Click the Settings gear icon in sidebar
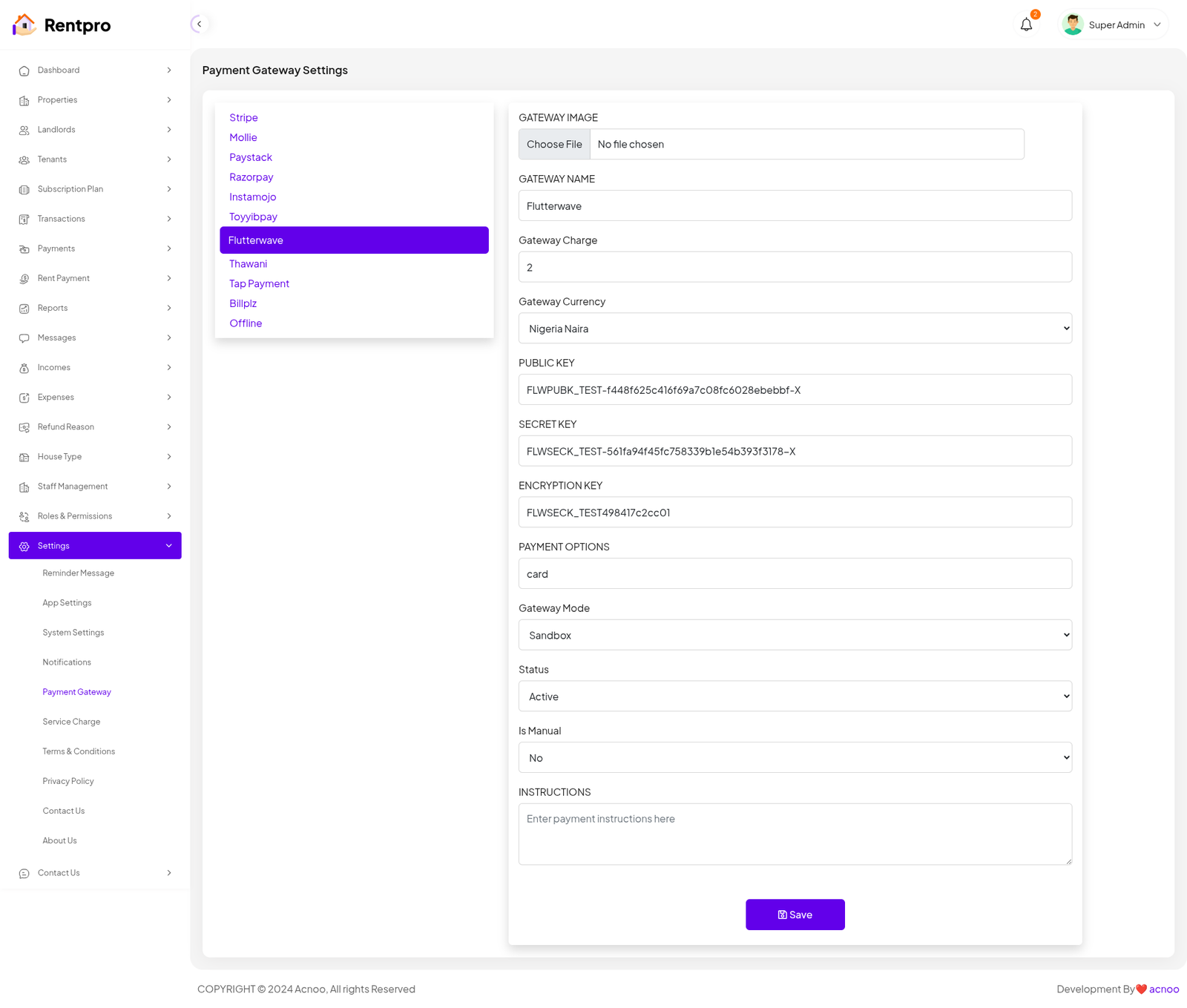The width and height of the screenshot is (1187, 1008). coord(24,547)
